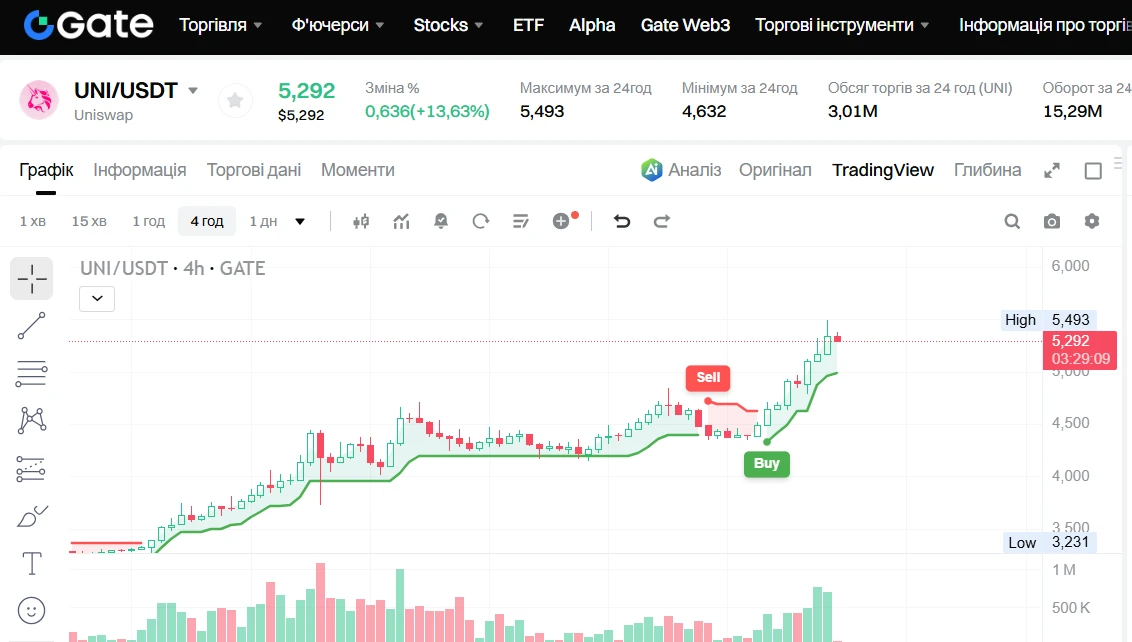This screenshot has height=642, width=1132.
Task: Open the indicators panel
Action: point(401,221)
